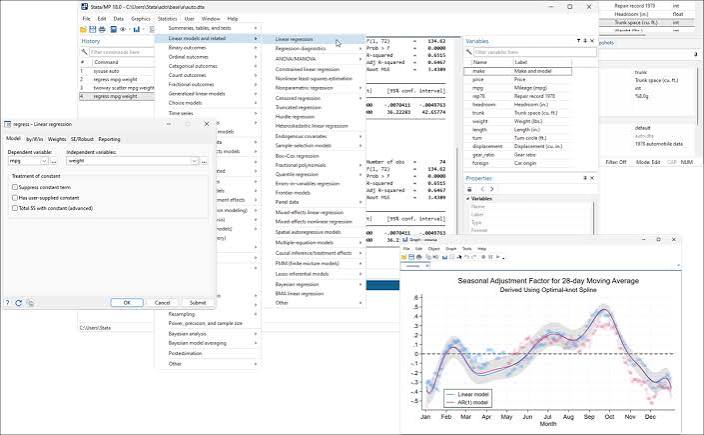Open the Dependent variable dropdown
This screenshot has height=435, width=704.
44,161
